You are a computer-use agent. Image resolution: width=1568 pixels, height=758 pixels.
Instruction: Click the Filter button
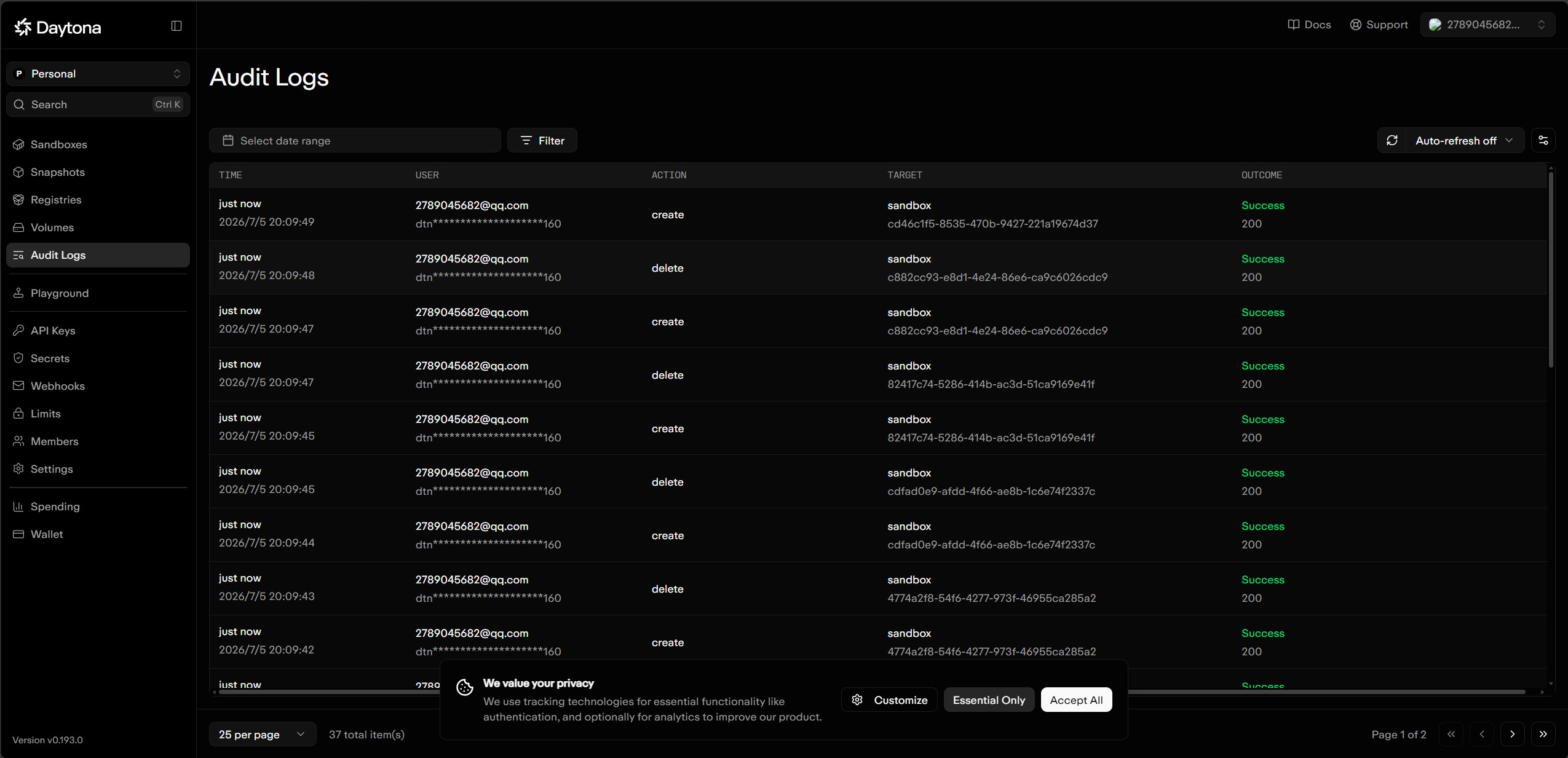pos(542,141)
